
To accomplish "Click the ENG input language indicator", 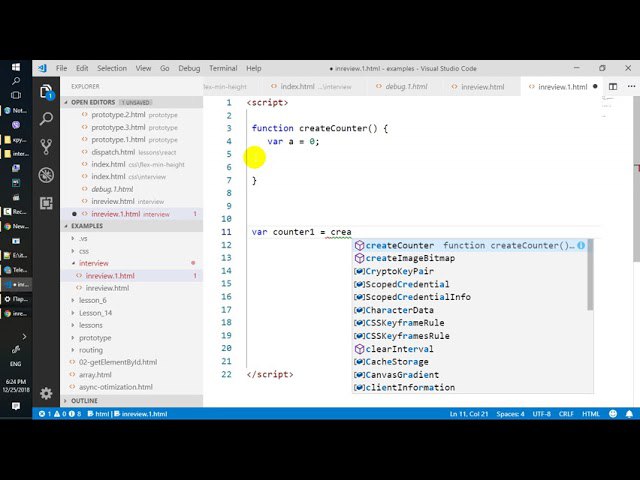I will click(x=16, y=364).
